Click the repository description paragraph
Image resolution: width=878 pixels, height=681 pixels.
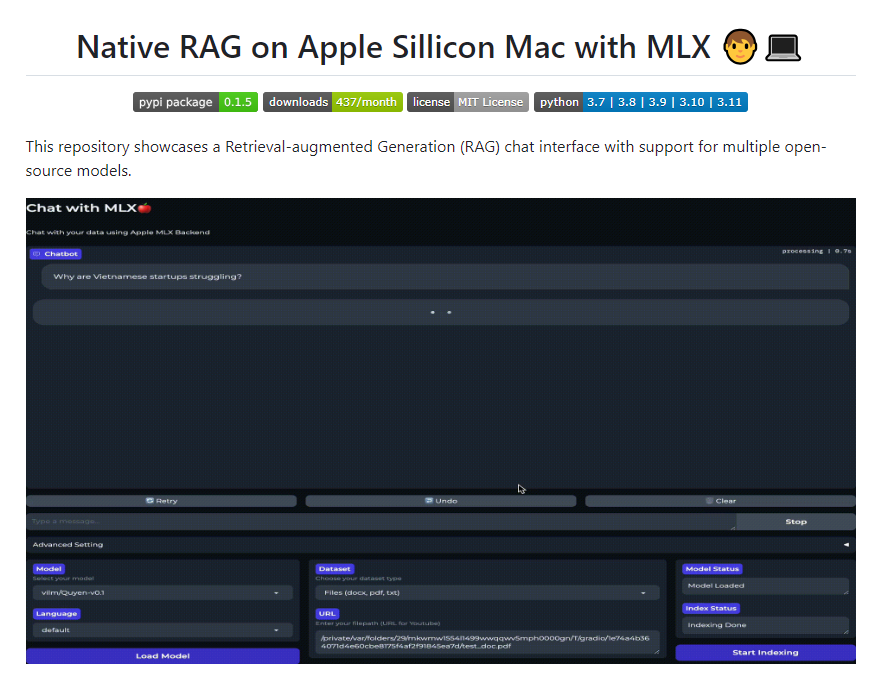[426, 158]
